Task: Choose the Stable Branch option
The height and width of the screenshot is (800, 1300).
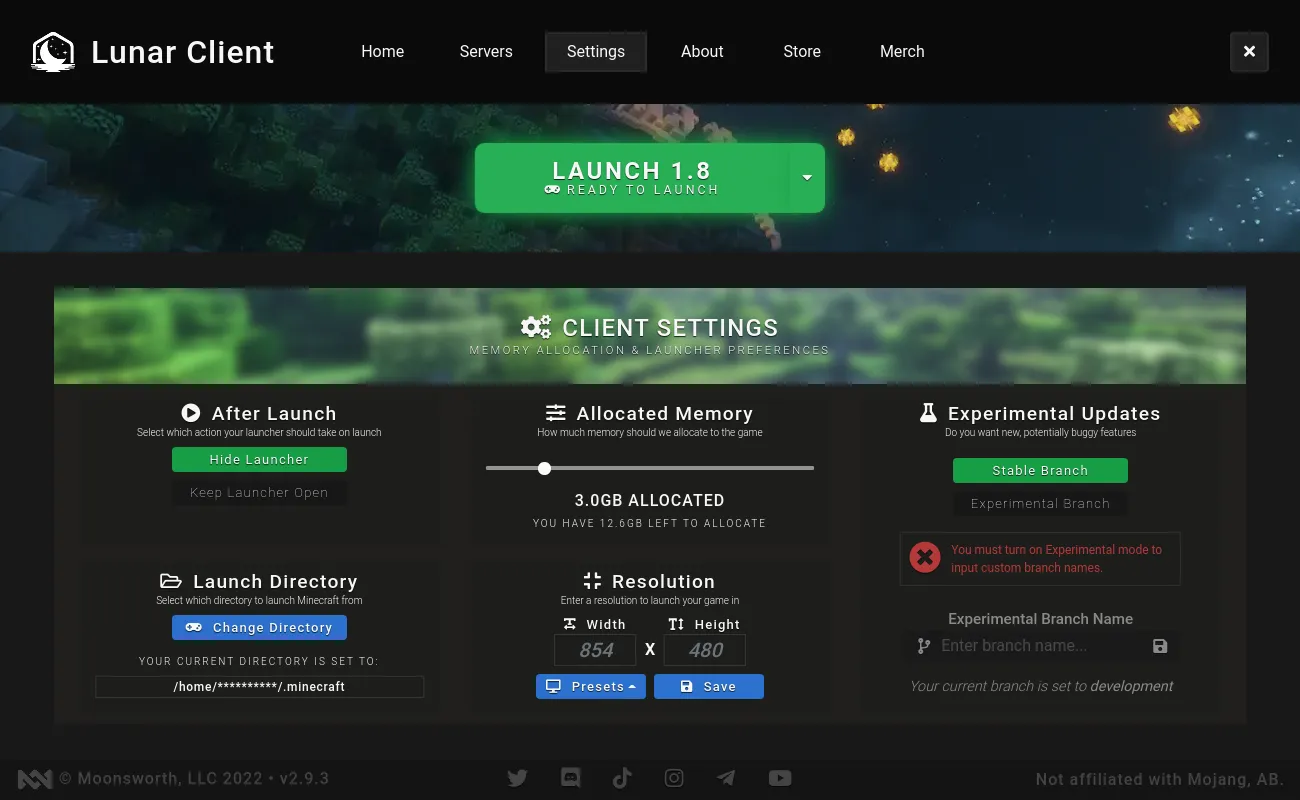Action: pos(1040,471)
